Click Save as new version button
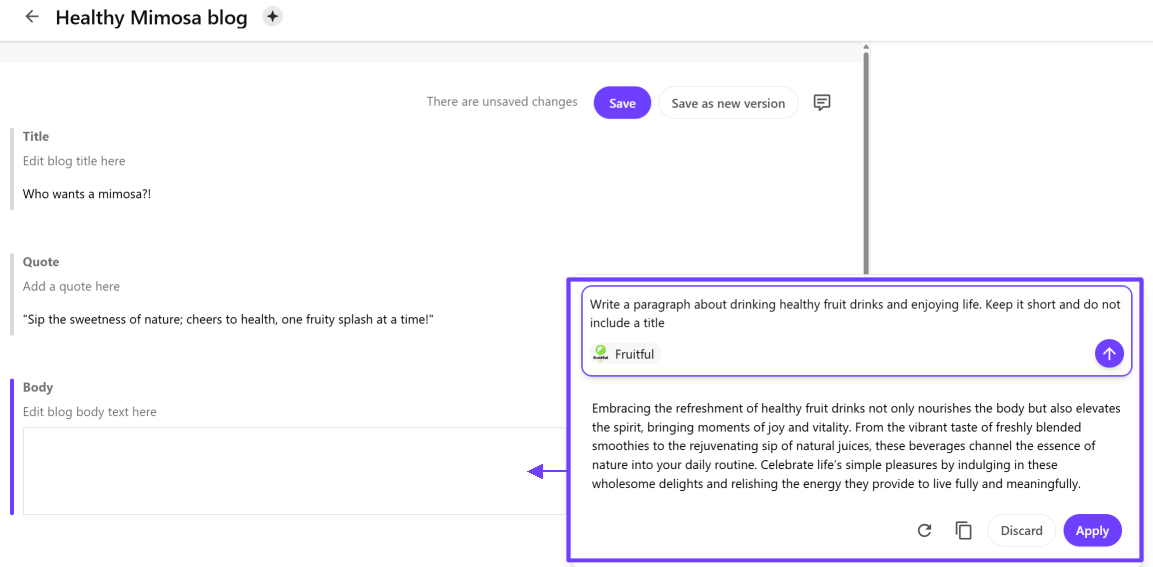The width and height of the screenshot is (1153, 567). pos(728,103)
